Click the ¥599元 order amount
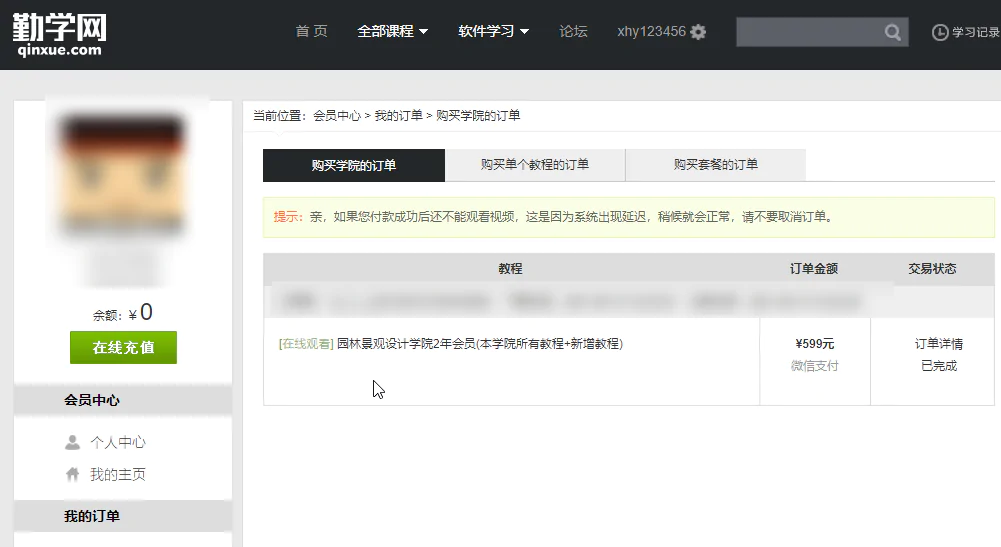Image resolution: width=1001 pixels, height=547 pixels. click(815, 344)
